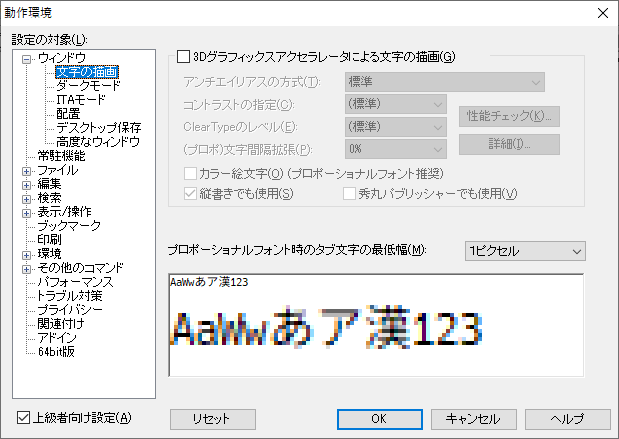
Task: Click the キャンセル button
Action: pyautogui.click(x=473, y=418)
